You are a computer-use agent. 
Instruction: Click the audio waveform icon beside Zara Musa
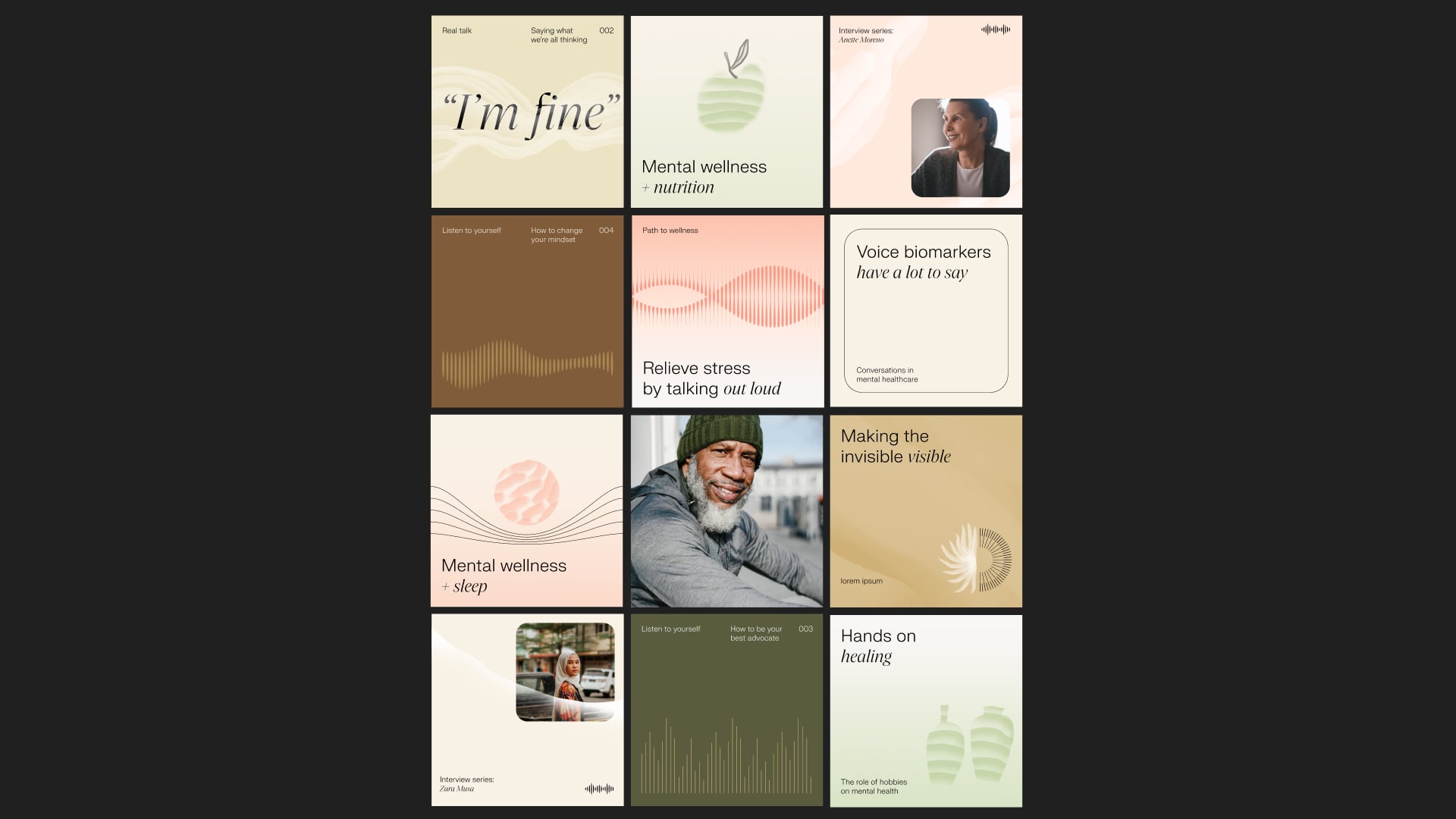pyautogui.click(x=599, y=789)
